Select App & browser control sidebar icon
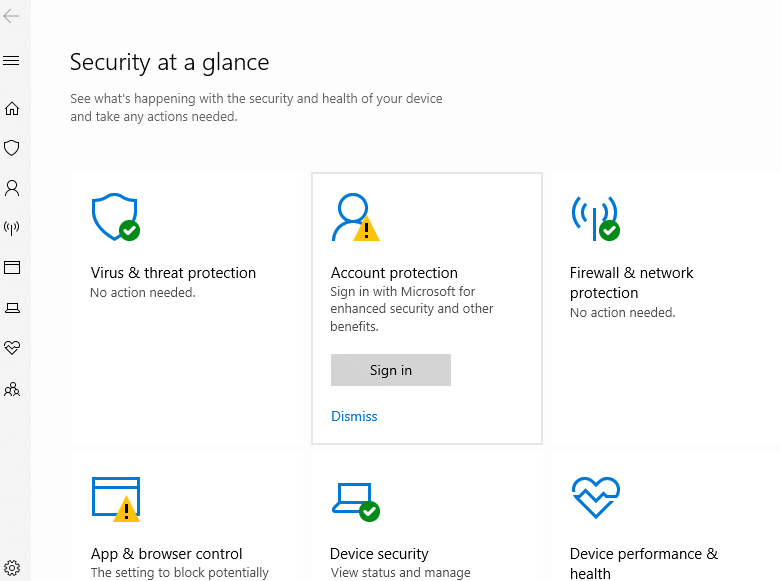Viewport: 781px width, 581px height. 12,267
